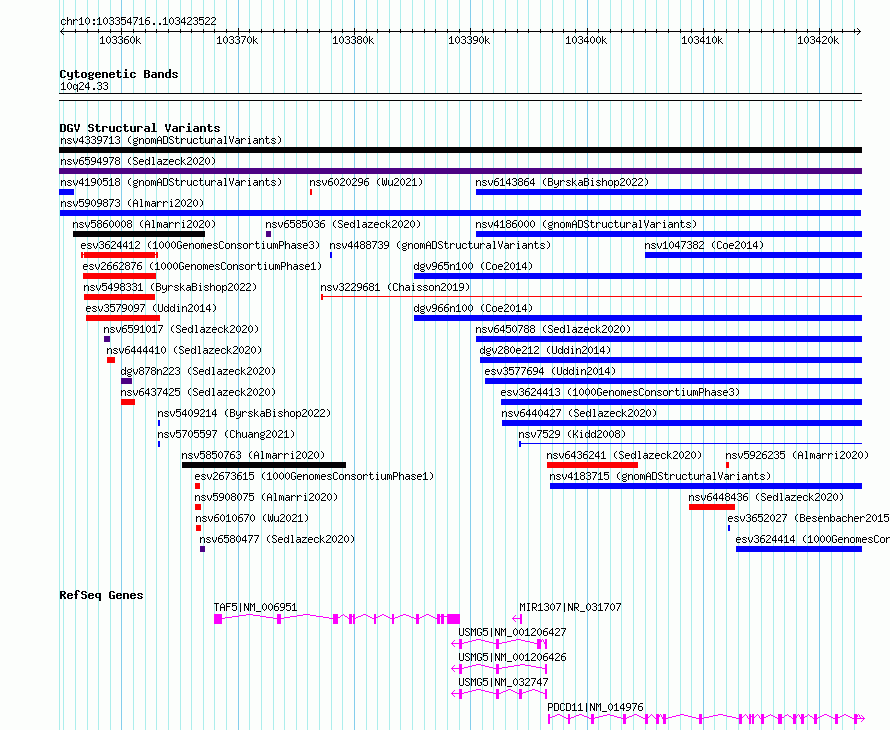This screenshot has height=730, width=890.
Task: Click the esv3579097 (Uddin2014) label
Action: (151, 308)
